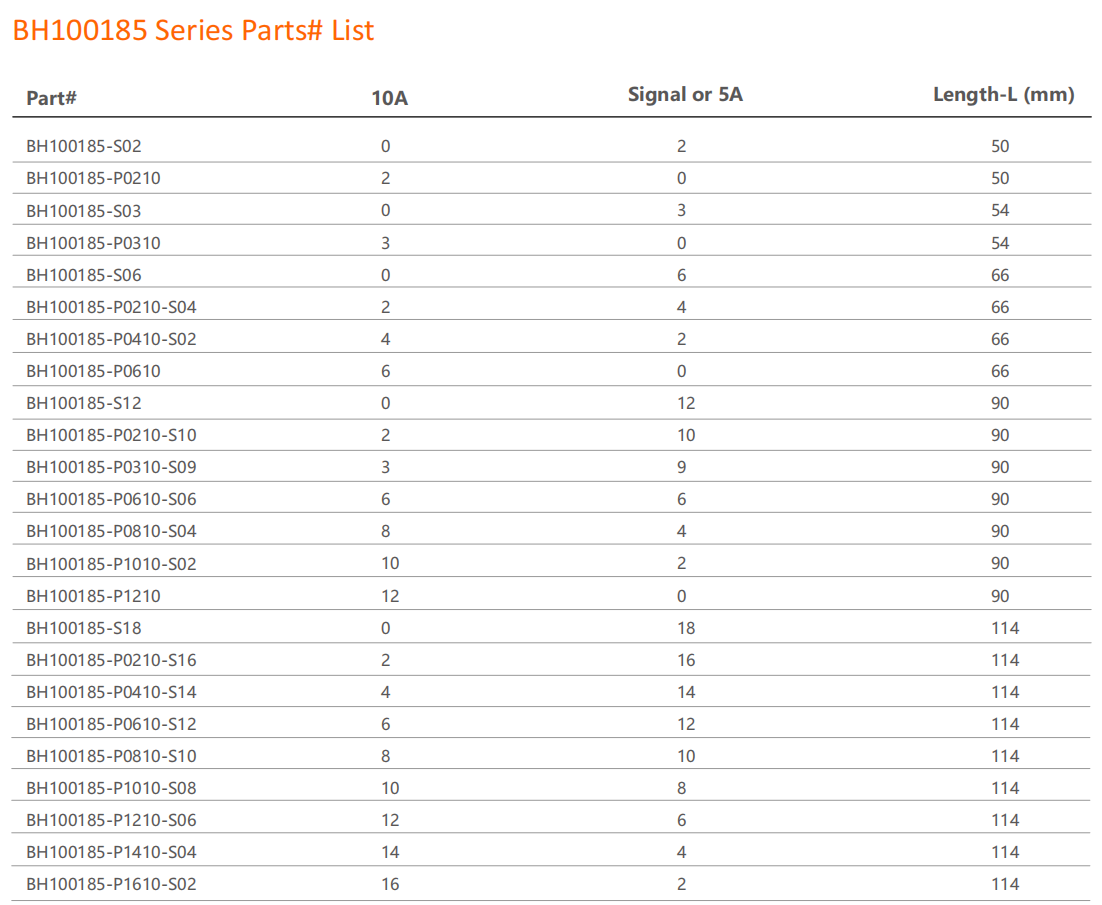Select the BH100185-P0610-S06 row

[x=118, y=499]
